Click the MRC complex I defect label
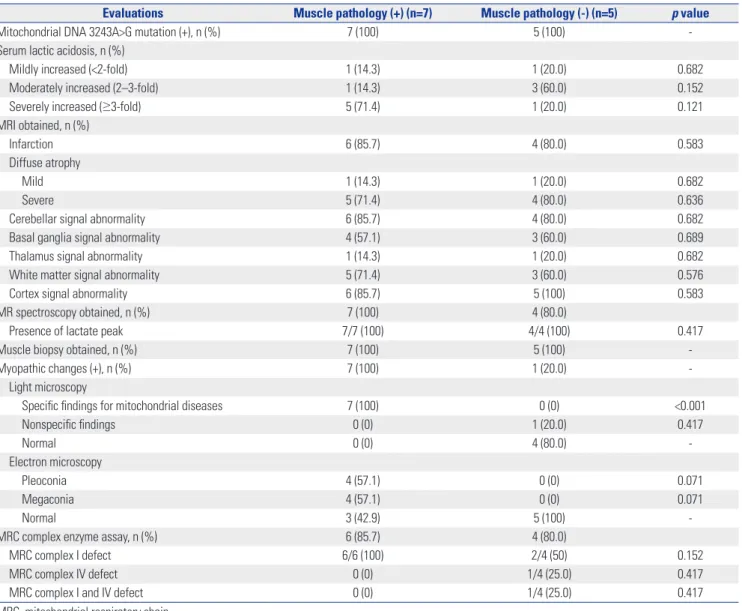 pos(60,555)
